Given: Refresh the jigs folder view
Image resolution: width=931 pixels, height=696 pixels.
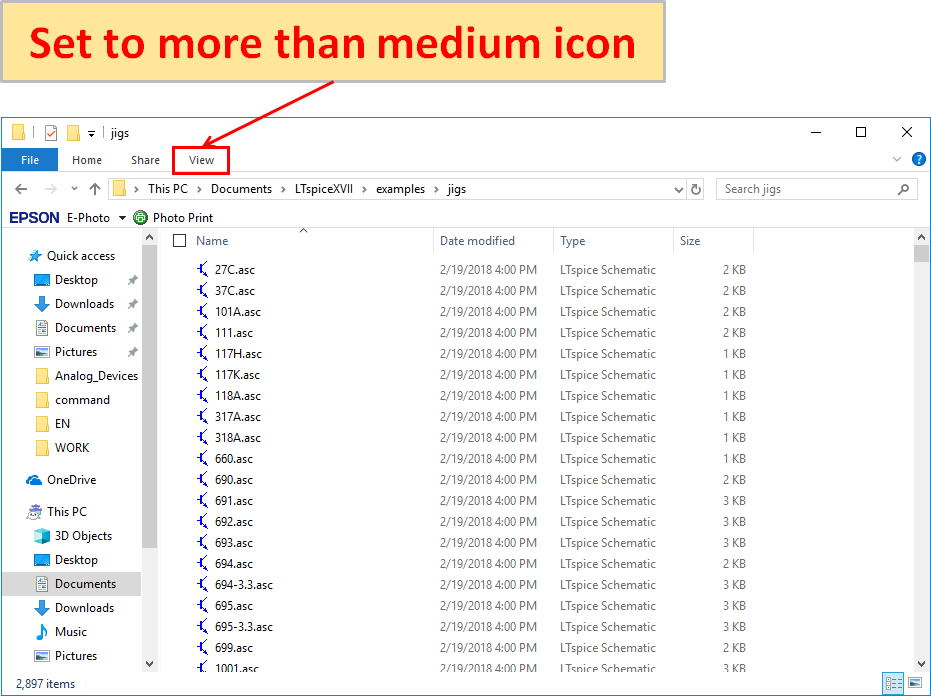Looking at the screenshot, I should point(696,189).
